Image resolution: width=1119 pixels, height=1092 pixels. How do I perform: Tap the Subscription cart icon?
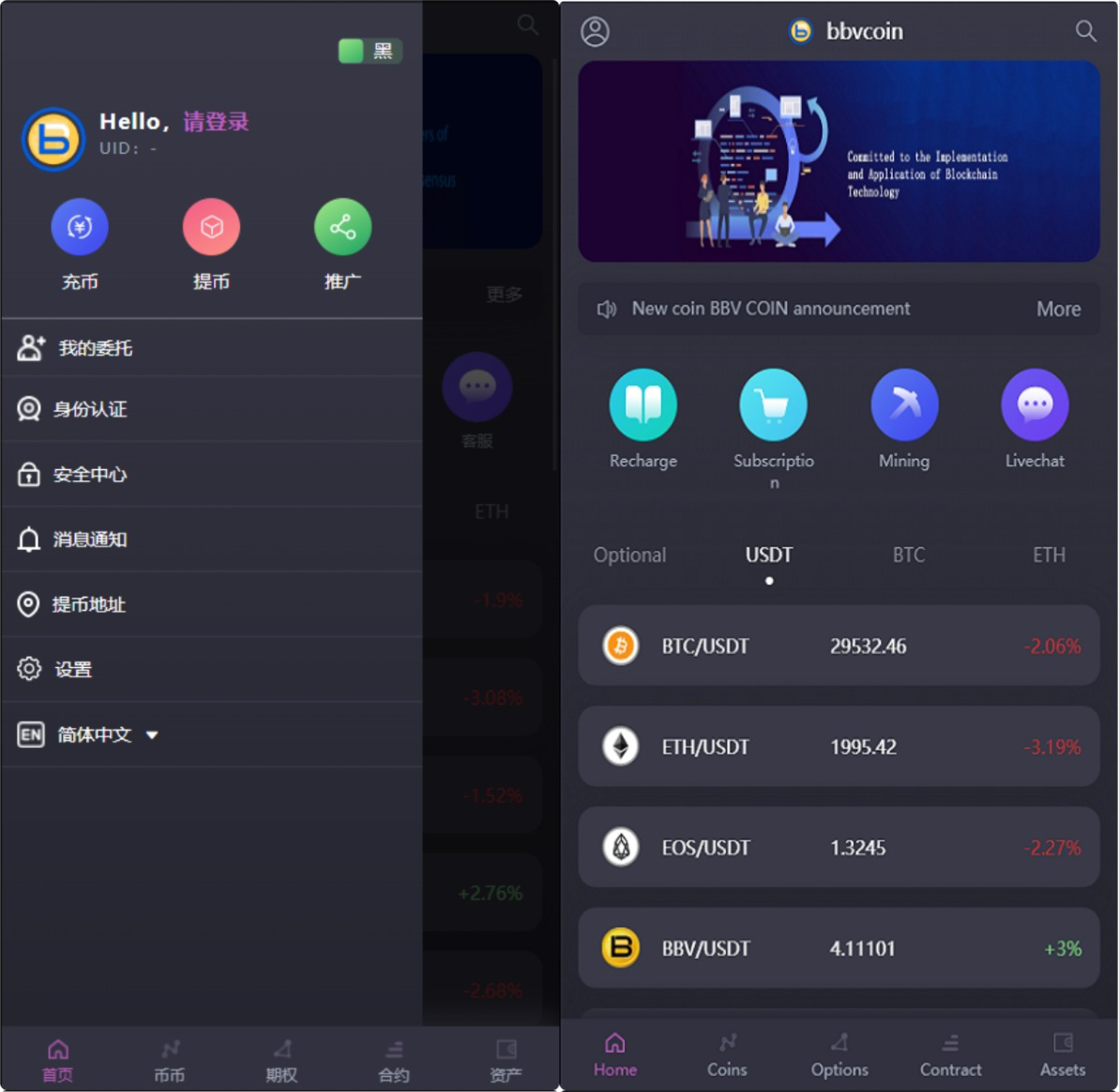(774, 404)
